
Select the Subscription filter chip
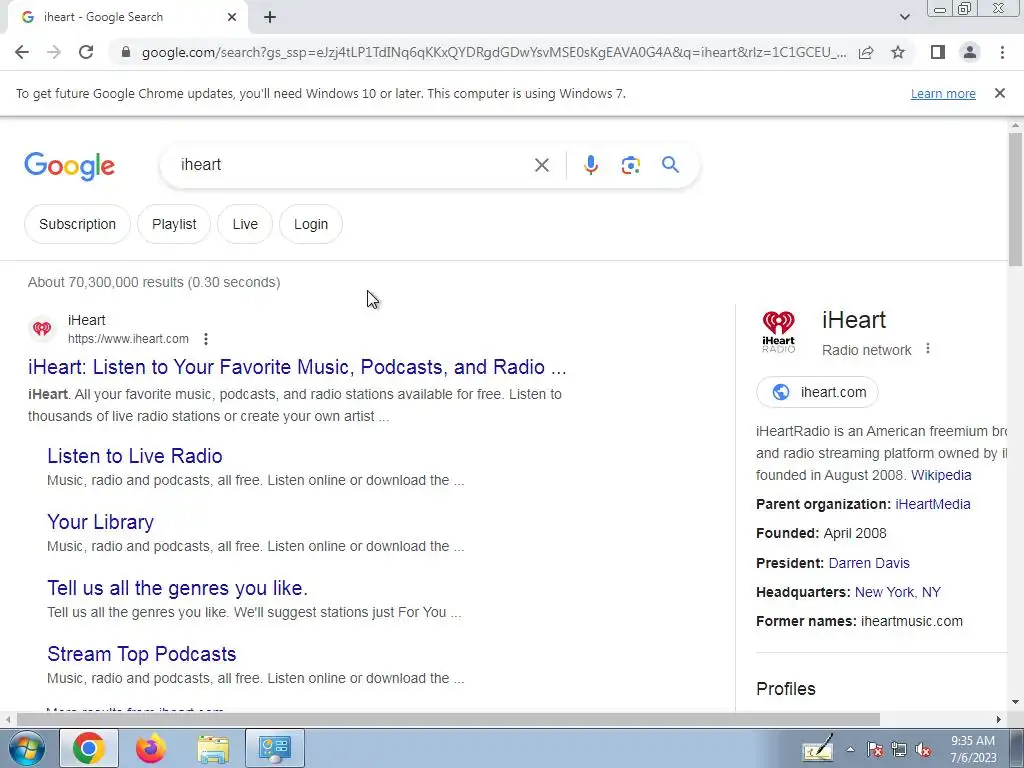[x=77, y=224]
